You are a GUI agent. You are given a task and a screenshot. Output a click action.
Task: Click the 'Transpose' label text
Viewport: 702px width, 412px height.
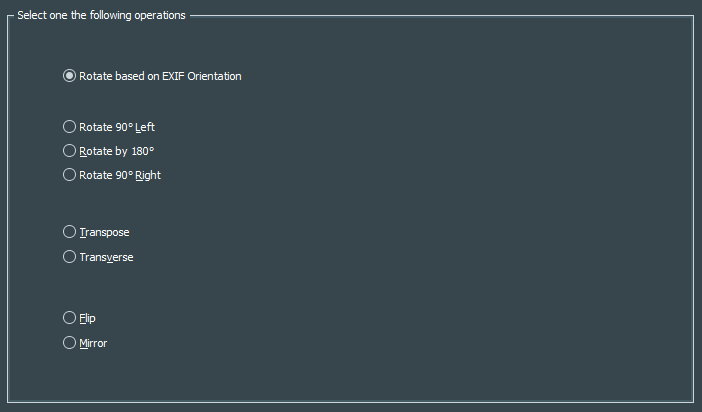[x=104, y=232]
